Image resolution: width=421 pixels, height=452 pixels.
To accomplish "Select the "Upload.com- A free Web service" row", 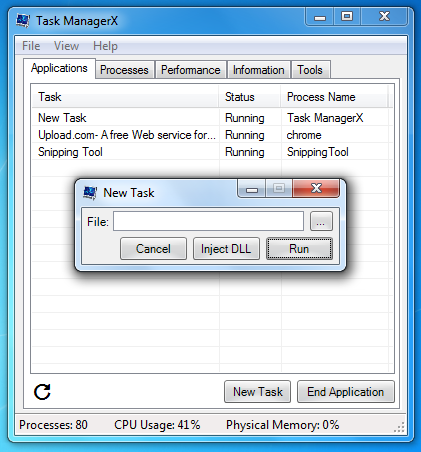I will (x=212, y=135).
